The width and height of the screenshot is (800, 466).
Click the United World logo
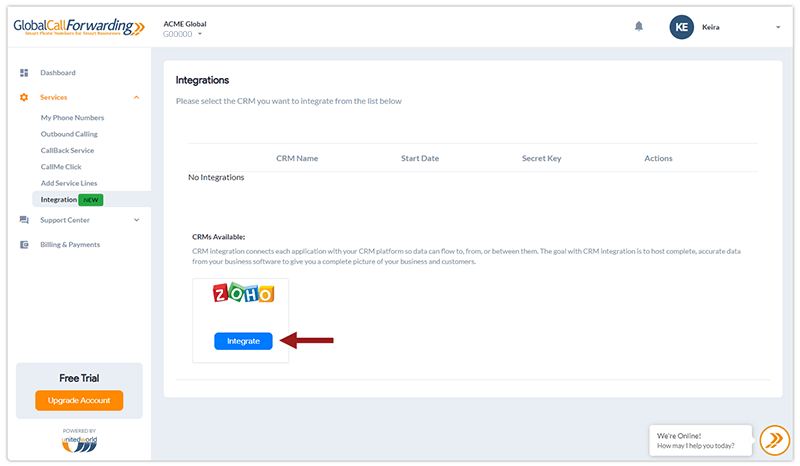tap(79, 444)
